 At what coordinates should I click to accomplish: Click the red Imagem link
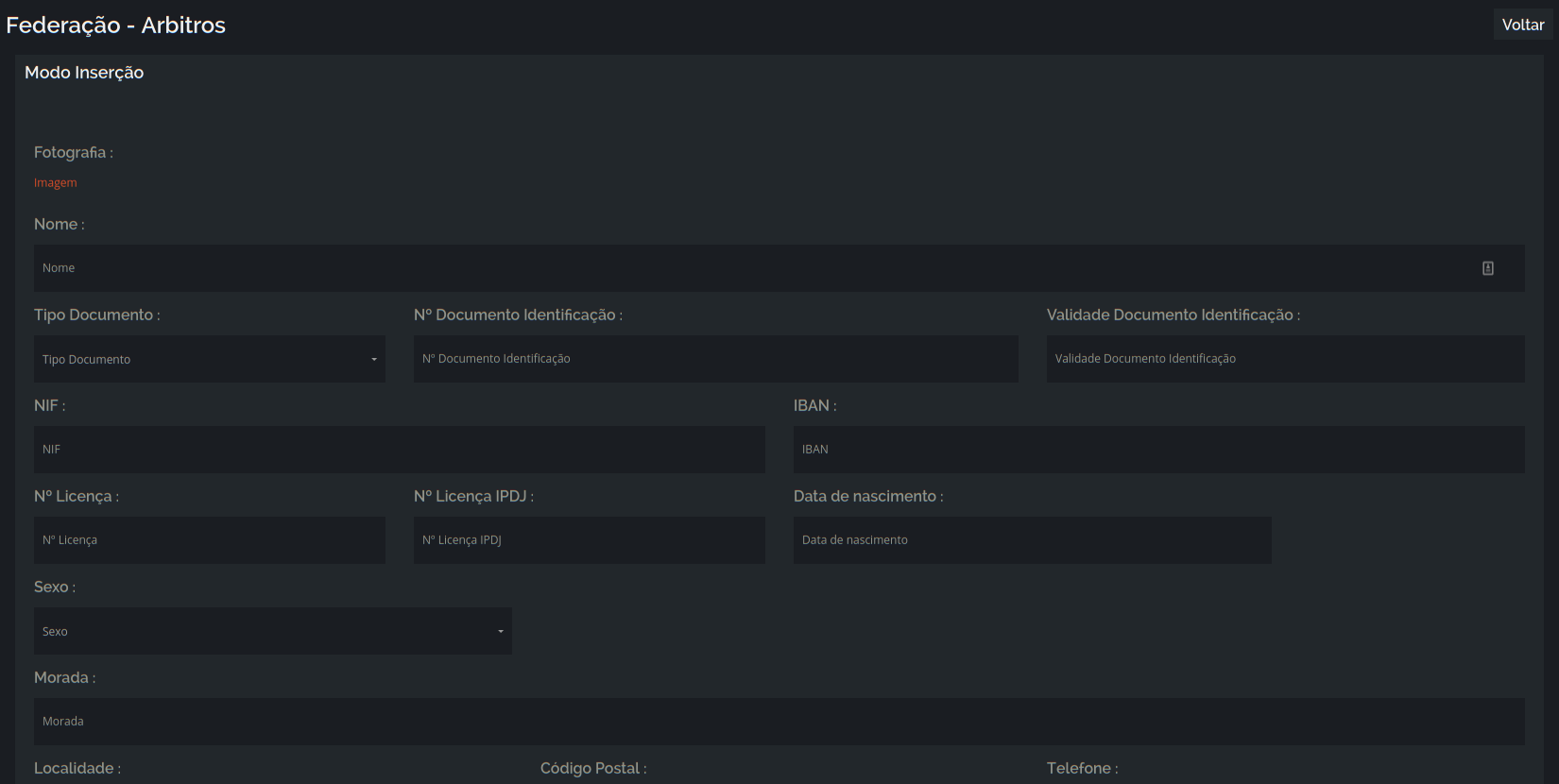tap(56, 182)
